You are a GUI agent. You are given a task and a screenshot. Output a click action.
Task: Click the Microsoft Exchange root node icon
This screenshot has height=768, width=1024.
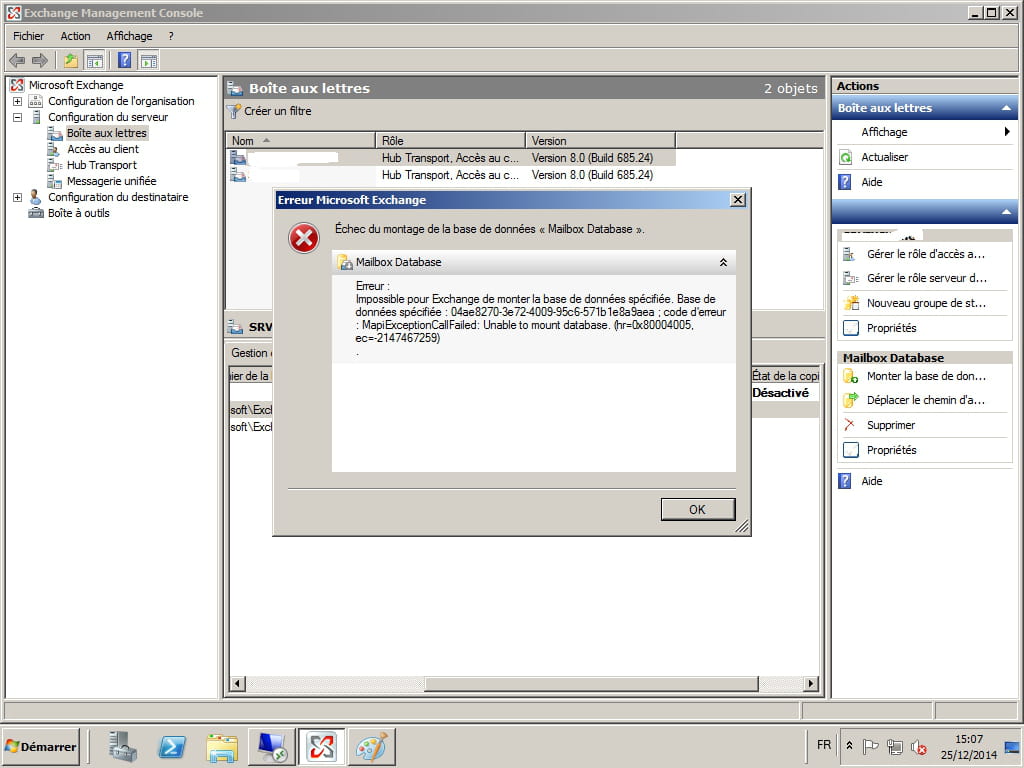pyautogui.click(x=17, y=85)
